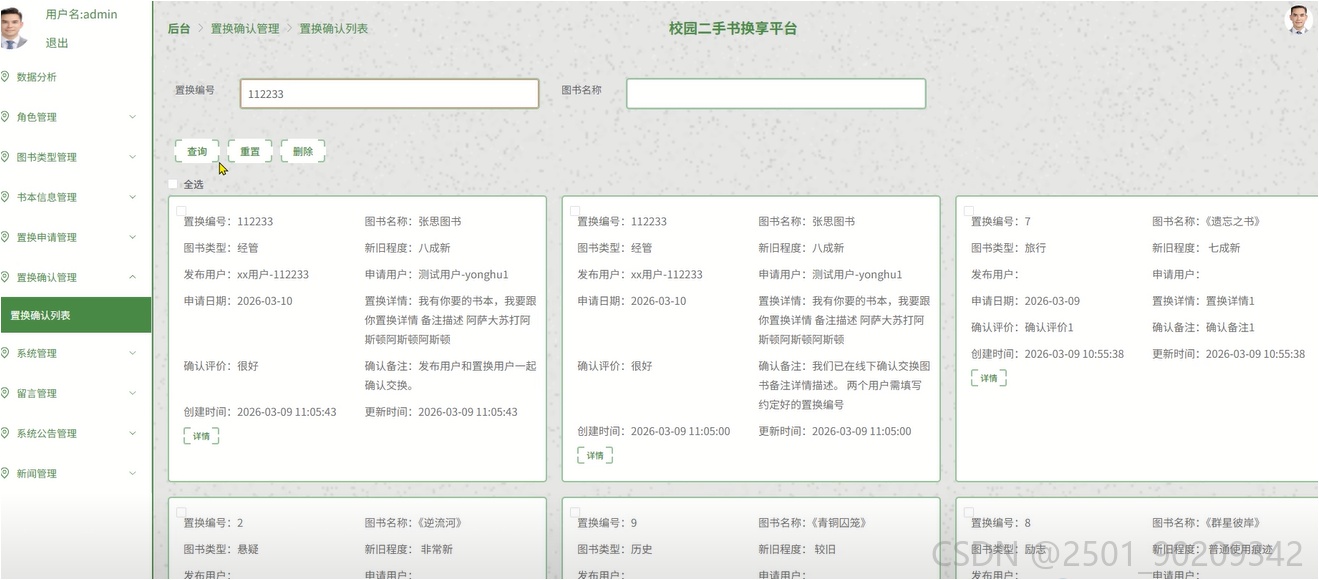This screenshot has height=580, width=1319.
Task: Open 详情 on the 《遗忘之书》 card
Action: 989,378
